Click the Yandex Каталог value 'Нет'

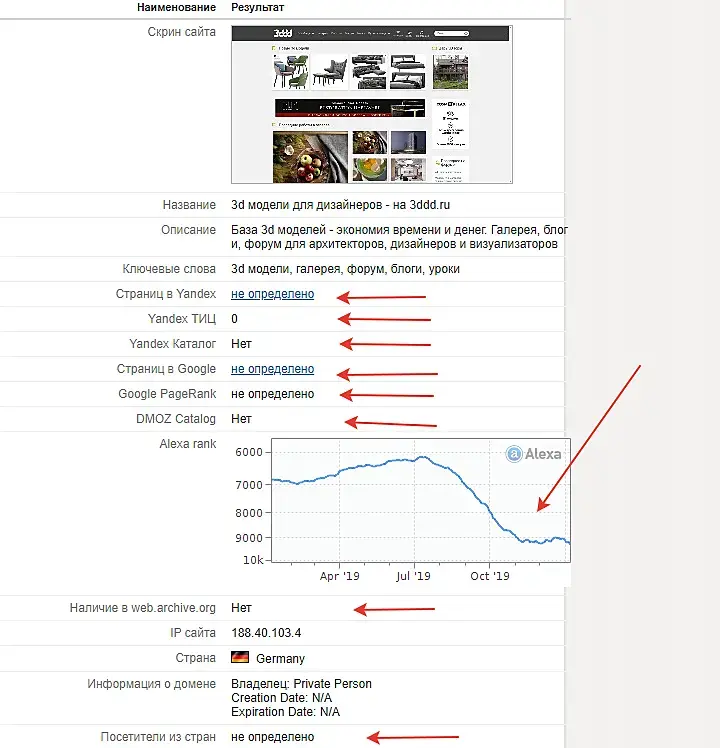tap(241, 344)
